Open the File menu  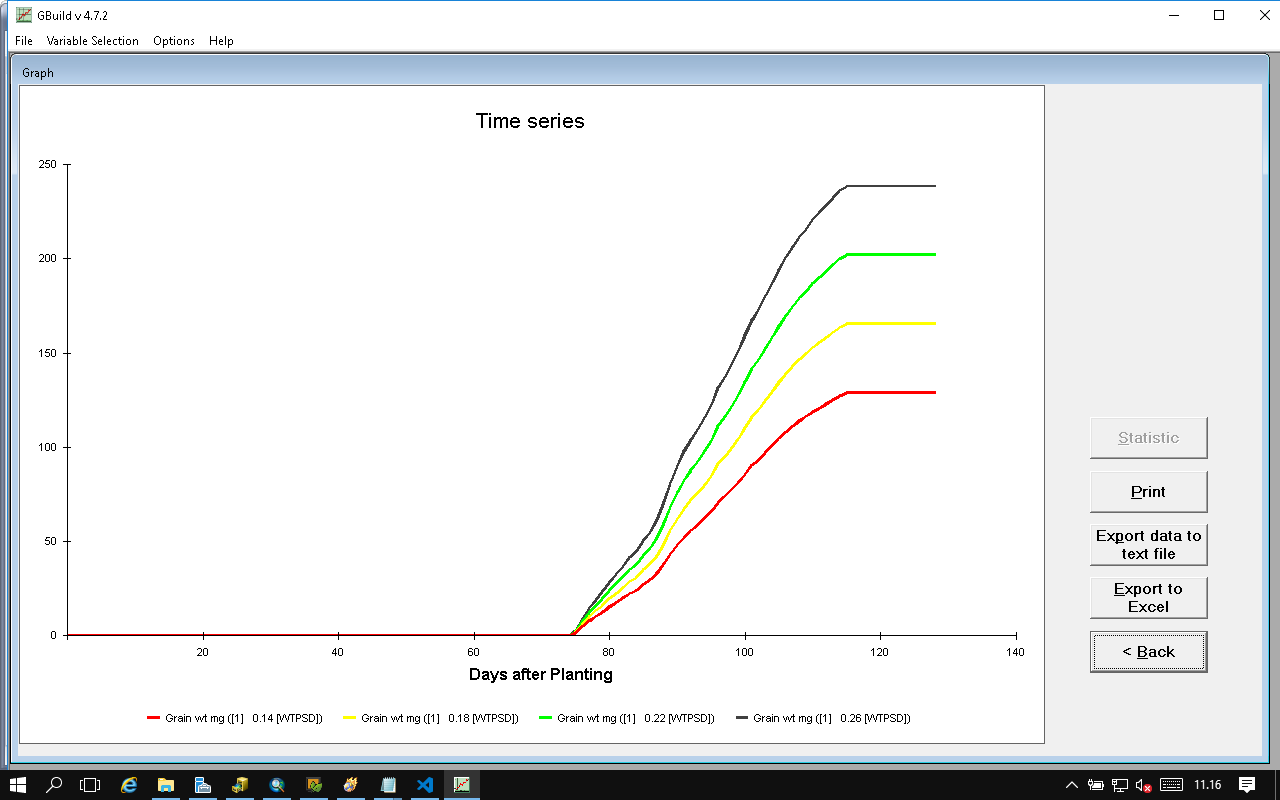24,41
